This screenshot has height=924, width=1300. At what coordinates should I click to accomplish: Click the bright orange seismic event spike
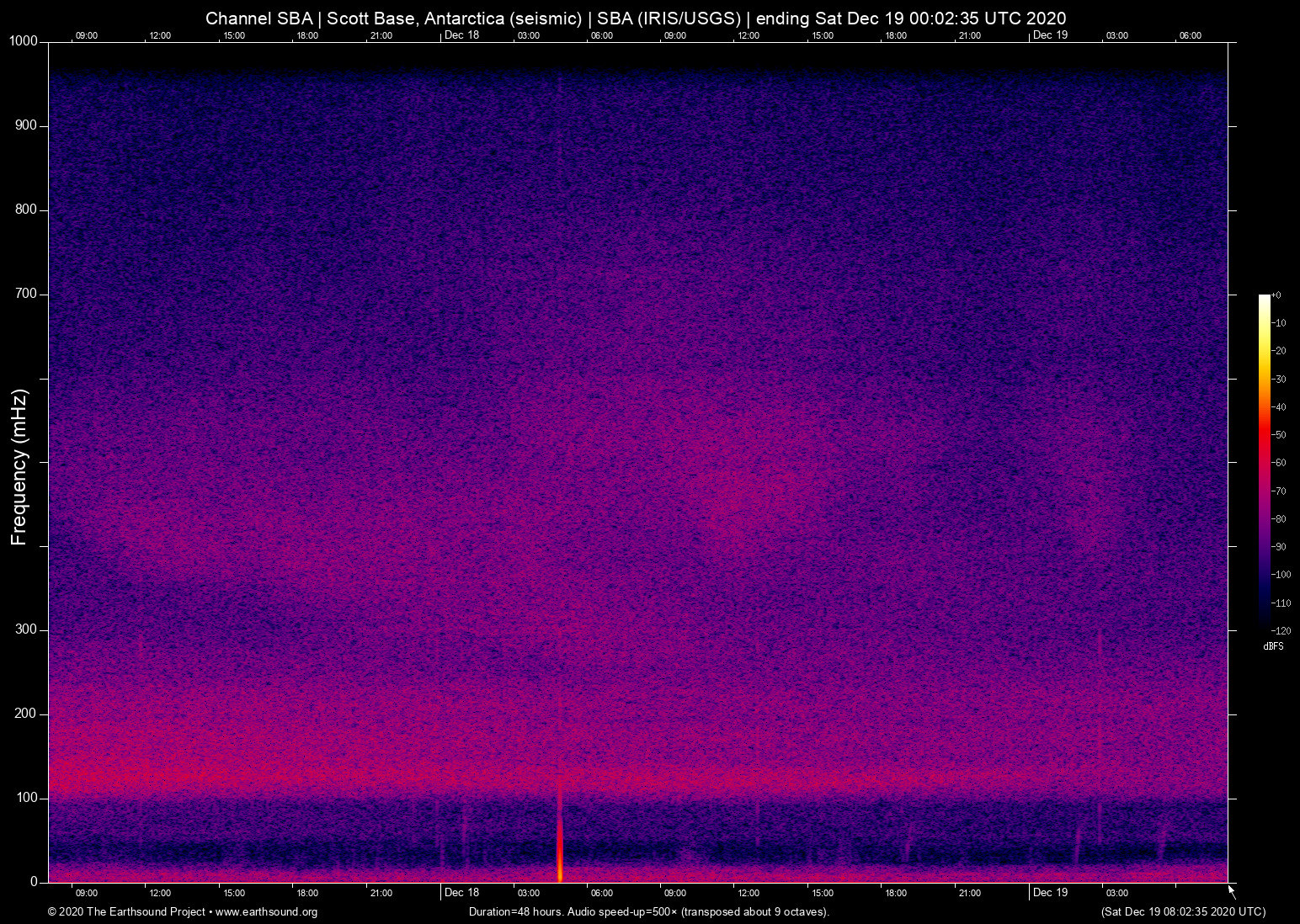[x=560, y=850]
